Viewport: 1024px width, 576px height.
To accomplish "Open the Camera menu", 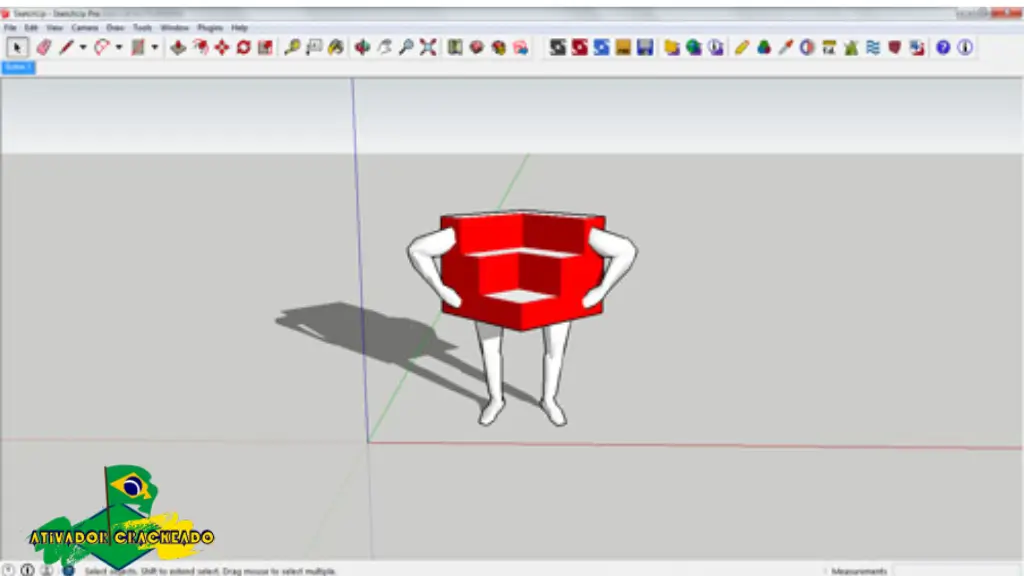I will pyautogui.click(x=84, y=27).
